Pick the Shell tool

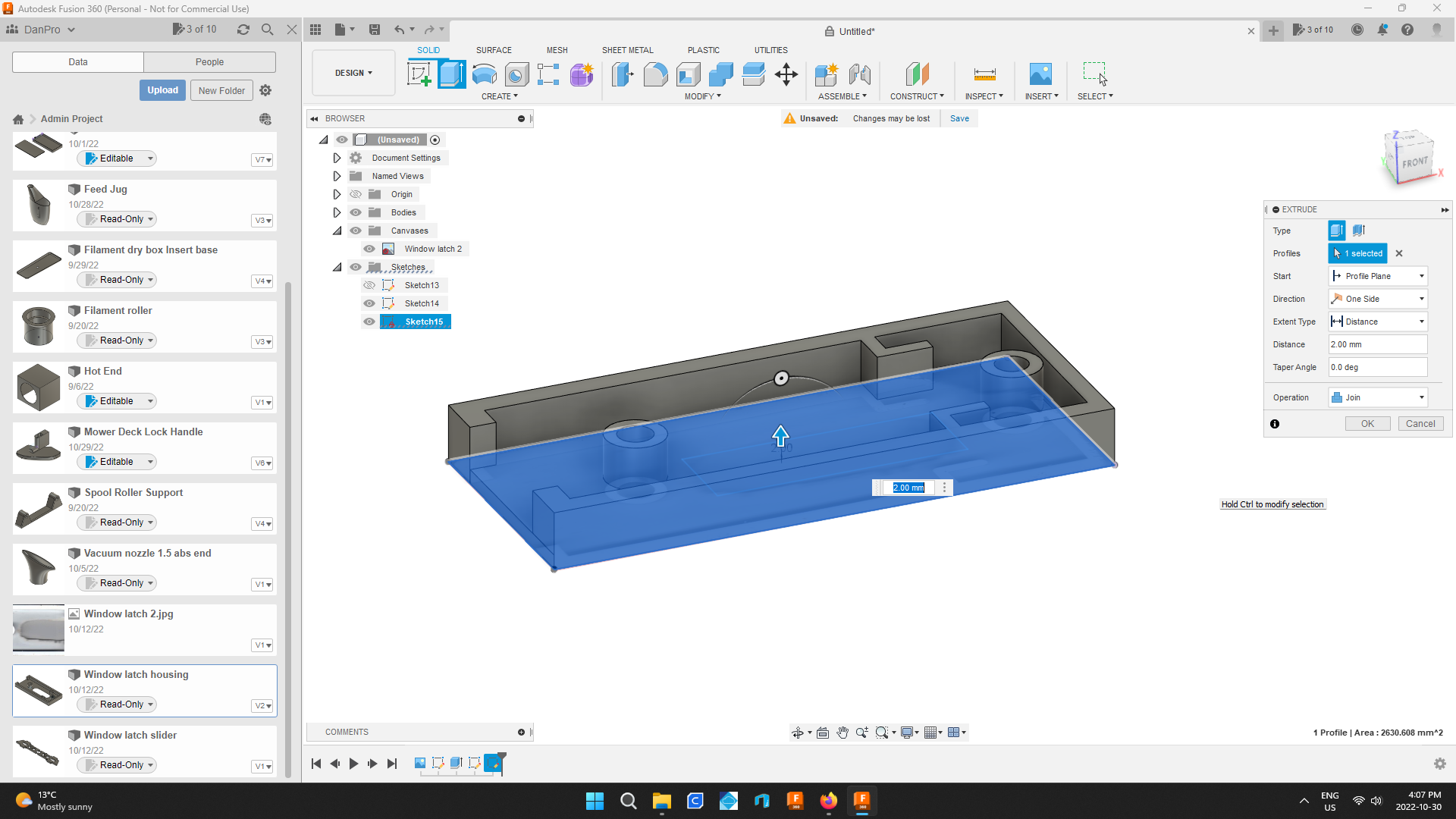click(689, 74)
